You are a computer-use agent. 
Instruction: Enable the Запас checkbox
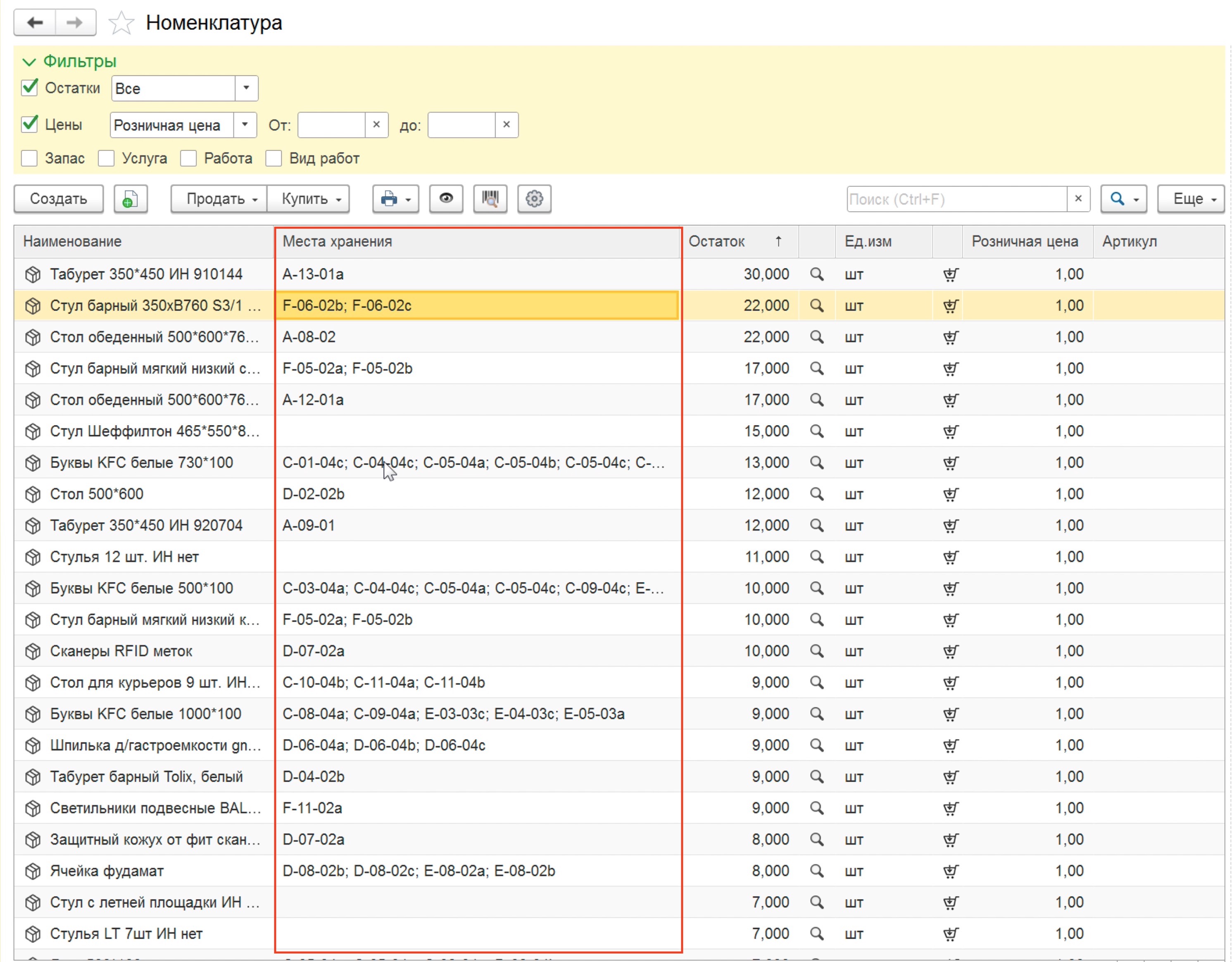[29, 158]
